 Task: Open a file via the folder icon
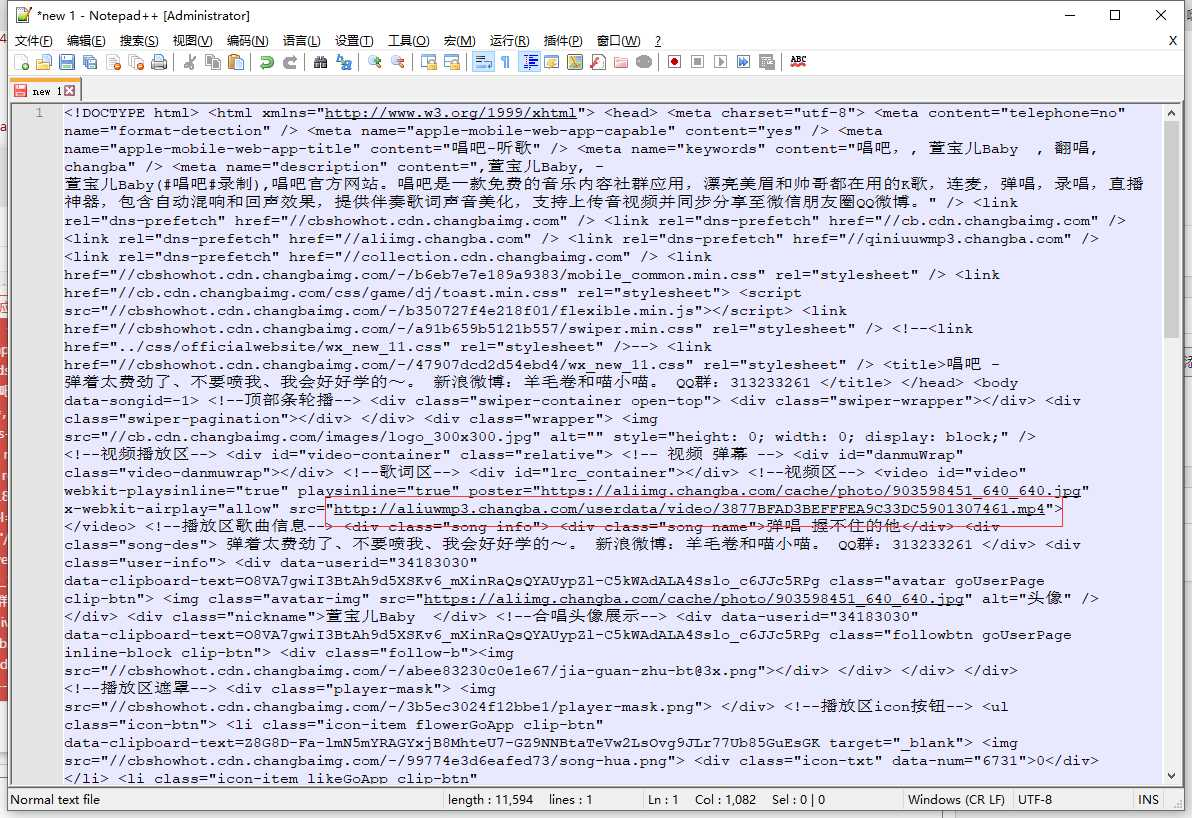[x=44, y=62]
